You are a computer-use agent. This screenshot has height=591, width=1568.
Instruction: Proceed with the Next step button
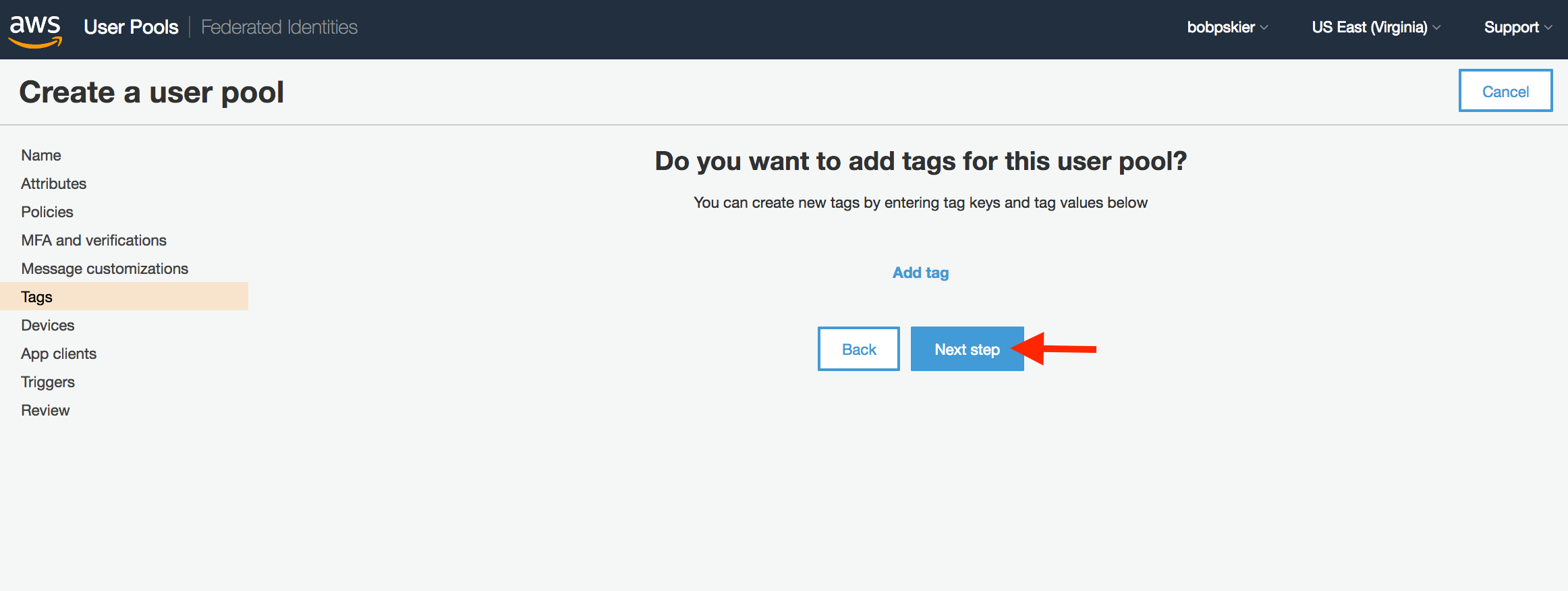pyautogui.click(x=967, y=349)
